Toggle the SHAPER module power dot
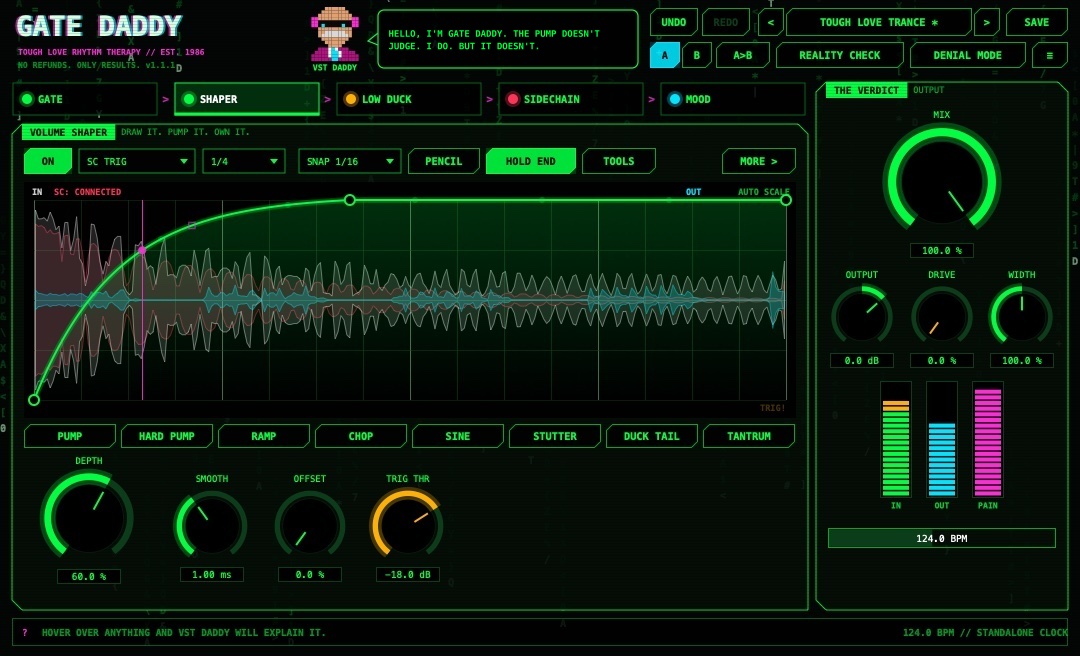This screenshot has width=1080, height=656. 189,99
